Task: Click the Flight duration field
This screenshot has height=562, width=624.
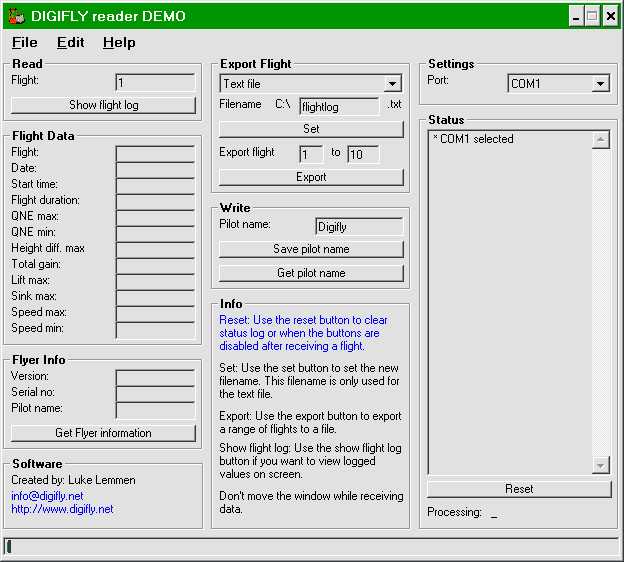Action: (156, 202)
